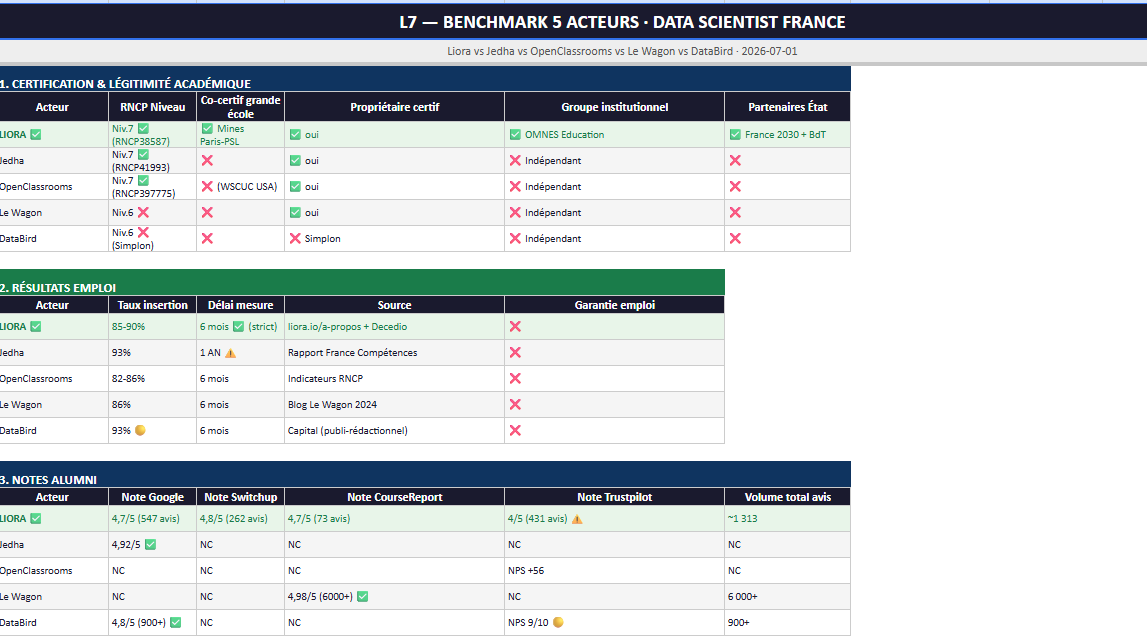Click the '6 mois (strict)' cell
The image size is (1147, 637).
[x=240, y=327]
